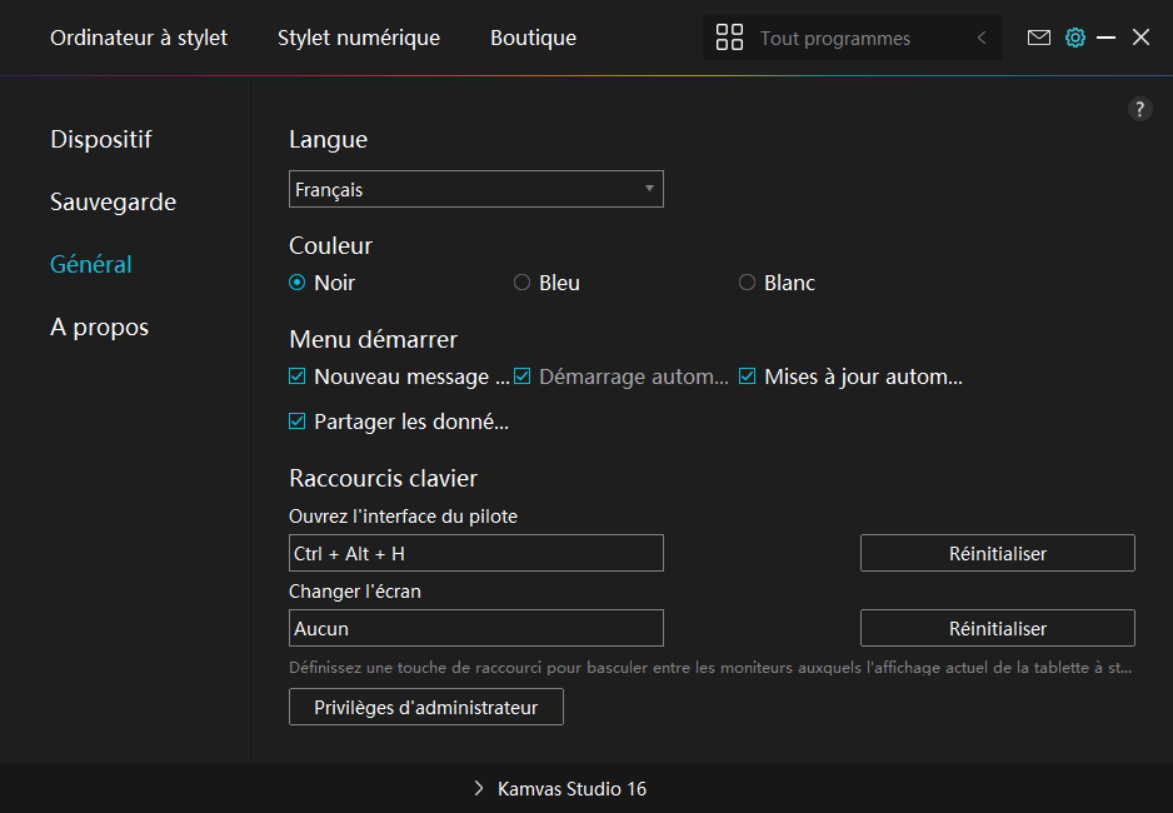Open the Sauvegarde section in sidebar

(x=113, y=202)
